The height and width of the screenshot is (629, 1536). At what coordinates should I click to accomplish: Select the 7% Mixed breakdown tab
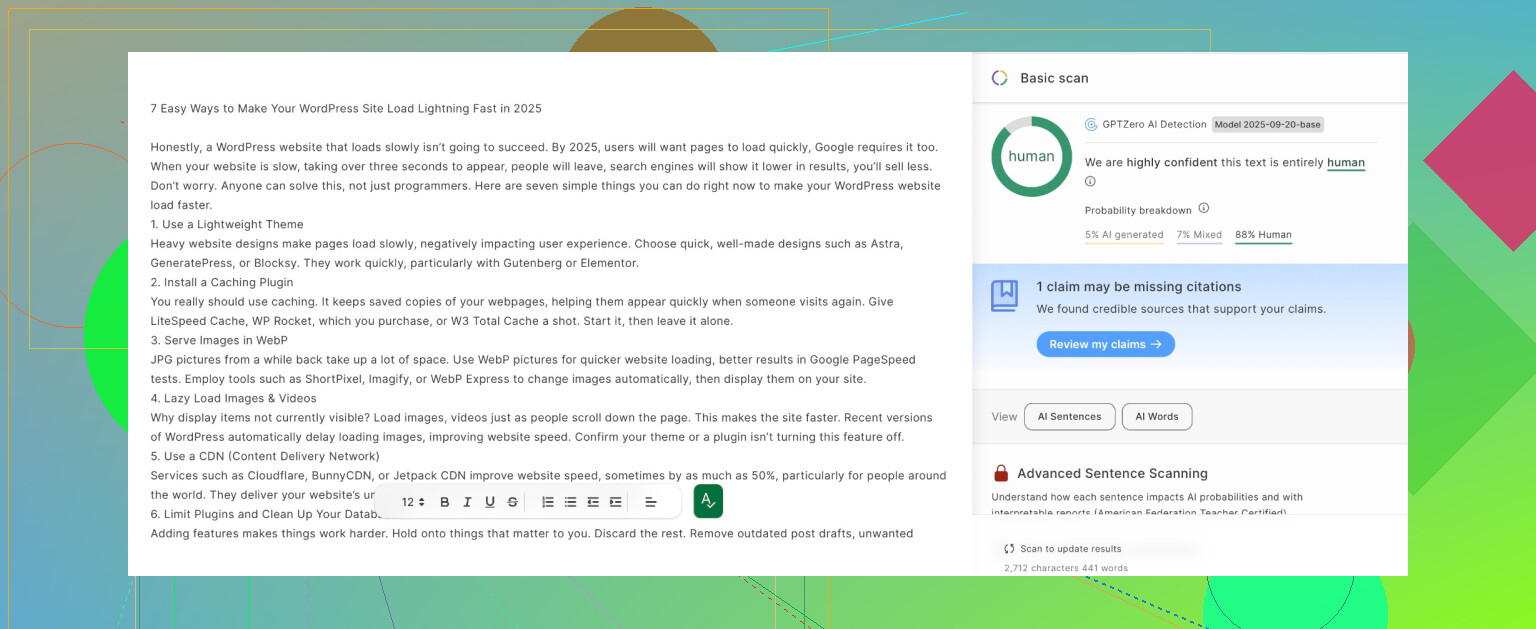coord(1199,236)
